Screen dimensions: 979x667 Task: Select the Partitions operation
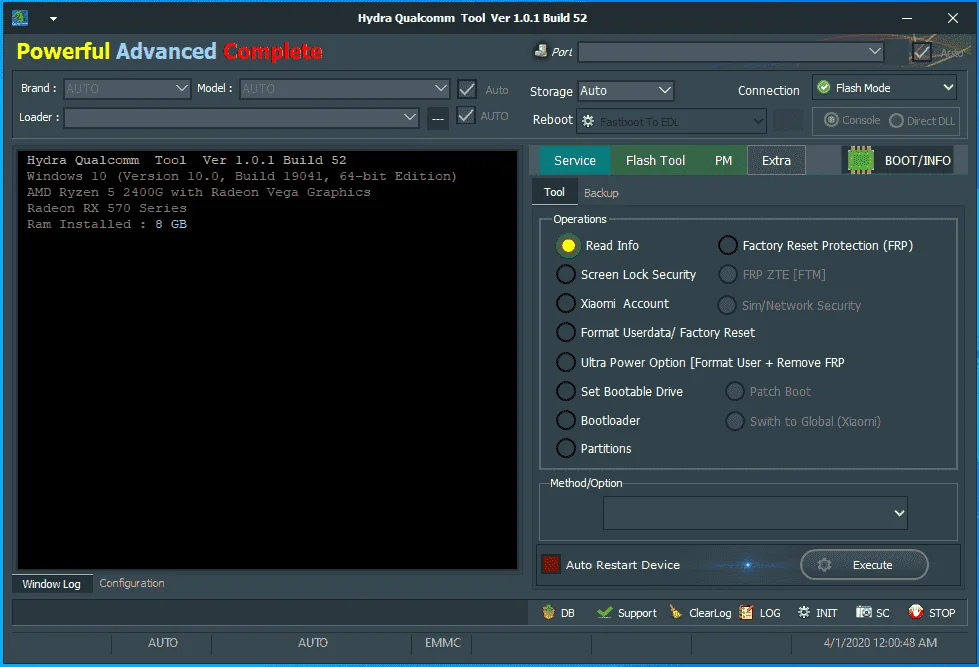pos(566,448)
